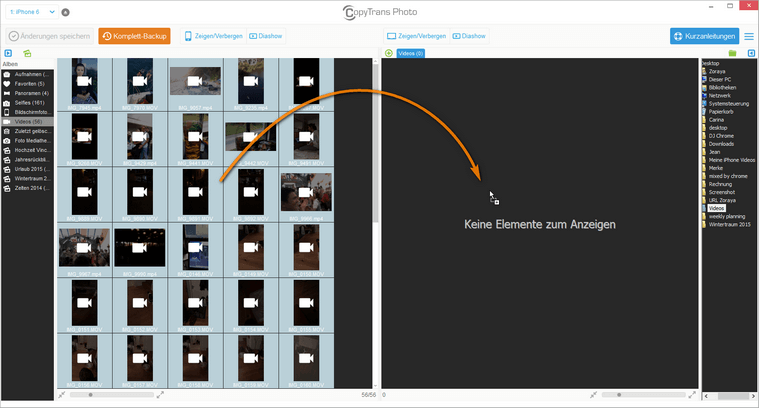Select the weekly planning folder
The height and width of the screenshot is (408, 759).
click(727, 216)
